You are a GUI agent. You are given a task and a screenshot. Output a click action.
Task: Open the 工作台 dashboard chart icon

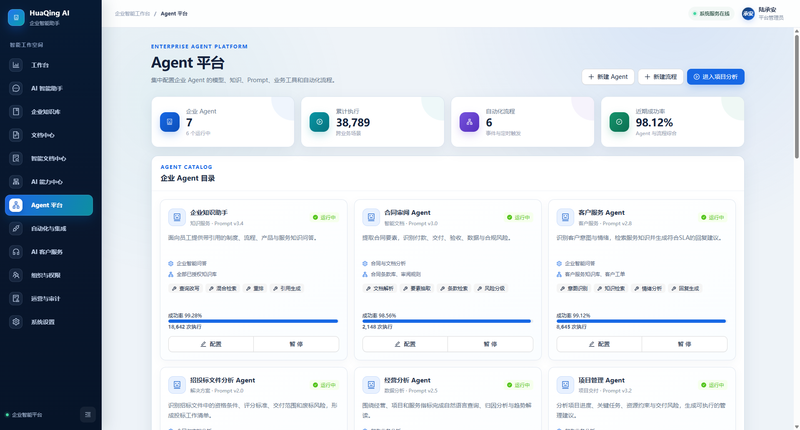(16, 65)
